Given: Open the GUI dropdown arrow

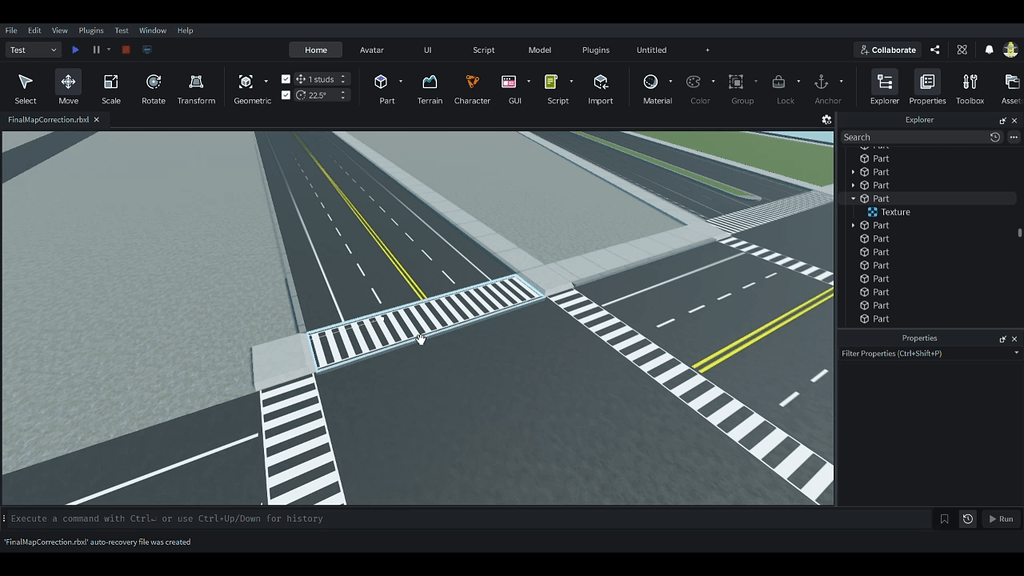Looking at the screenshot, I should [x=529, y=82].
